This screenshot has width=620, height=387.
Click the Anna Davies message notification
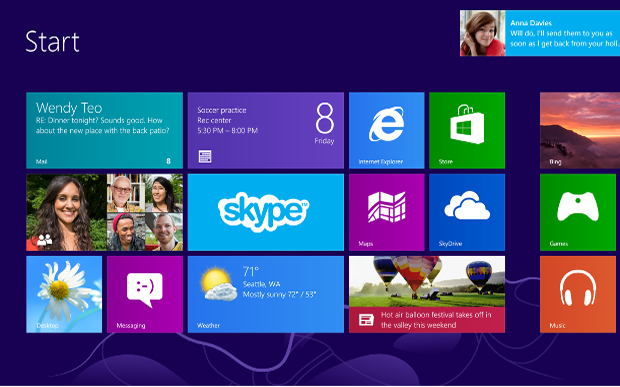click(x=540, y=33)
